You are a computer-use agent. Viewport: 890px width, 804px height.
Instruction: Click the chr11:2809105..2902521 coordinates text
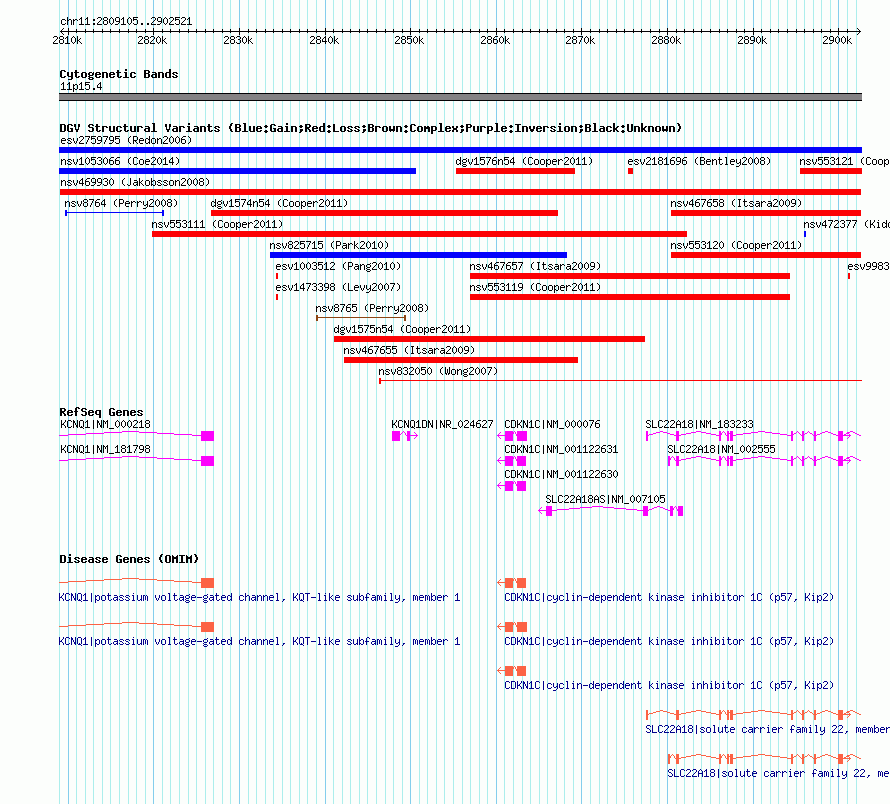pos(126,22)
